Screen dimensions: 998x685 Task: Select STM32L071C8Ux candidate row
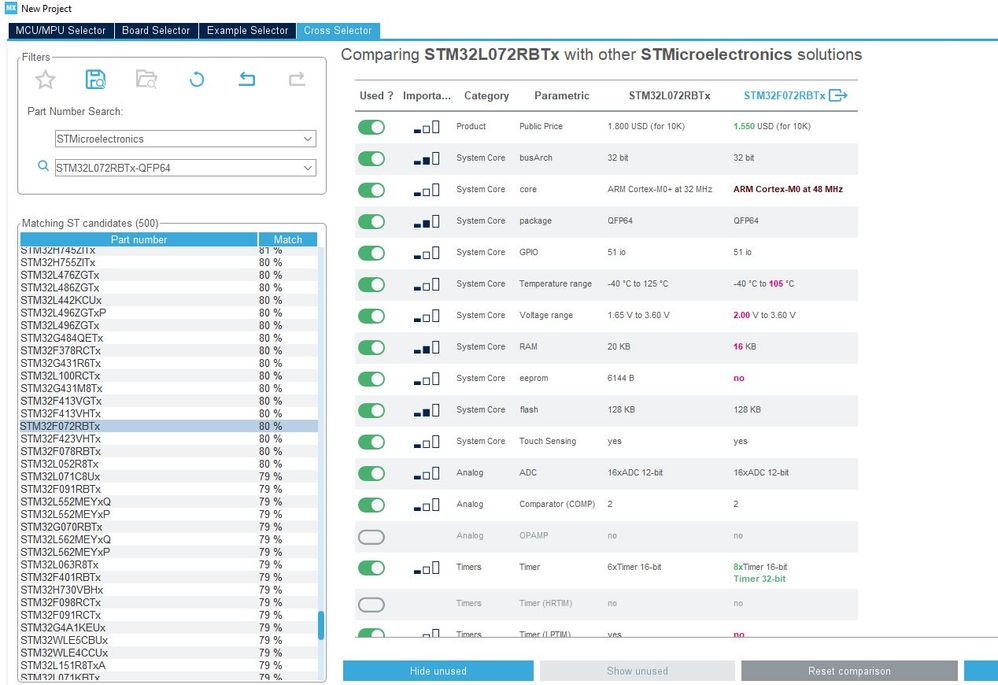point(169,476)
